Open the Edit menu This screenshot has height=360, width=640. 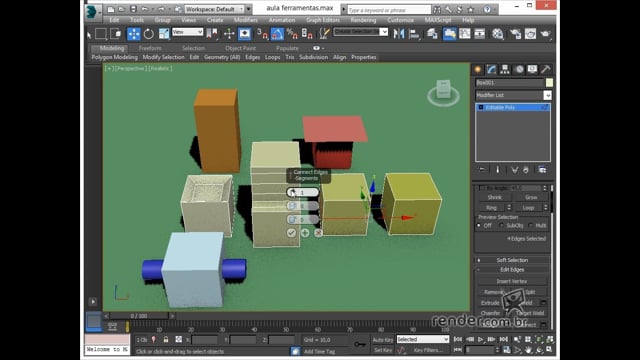(x=114, y=20)
